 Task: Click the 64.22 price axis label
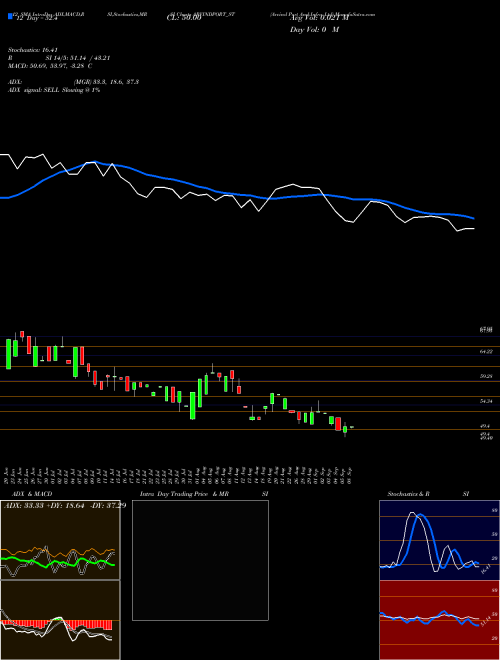(x=486, y=351)
